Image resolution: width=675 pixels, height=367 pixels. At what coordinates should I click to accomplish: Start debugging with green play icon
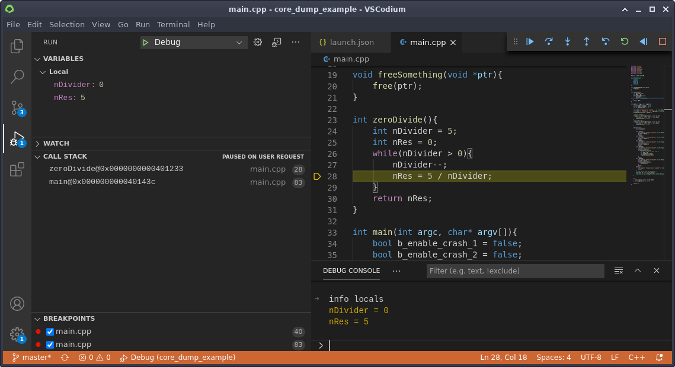coord(146,42)
